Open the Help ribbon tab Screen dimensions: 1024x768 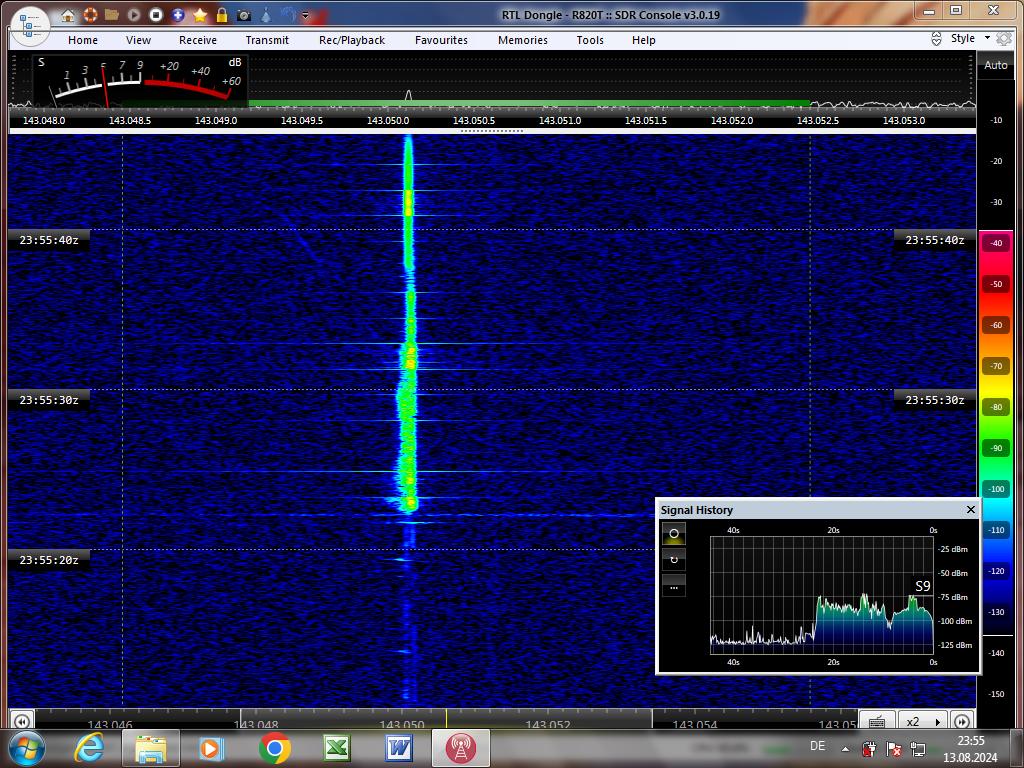643,40
